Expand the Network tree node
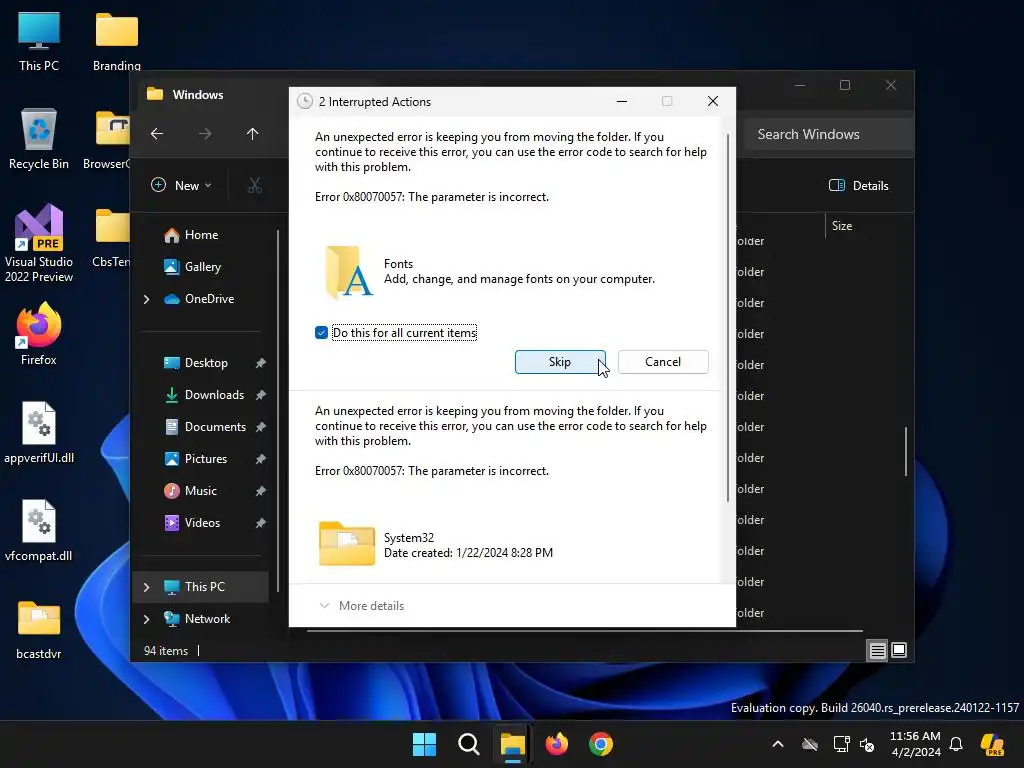Screen dimensions: 1024x768 pyautogui.click(x=146, y=619)
